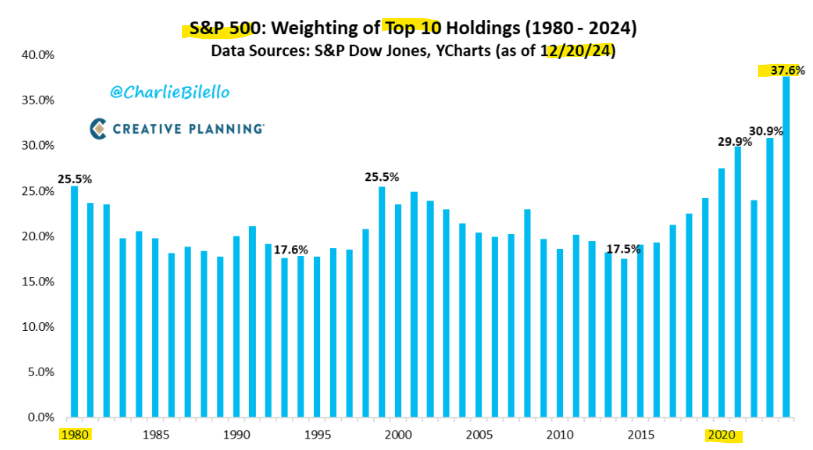
Task: Select the first bar above 1980
Action: coord(74,301)
